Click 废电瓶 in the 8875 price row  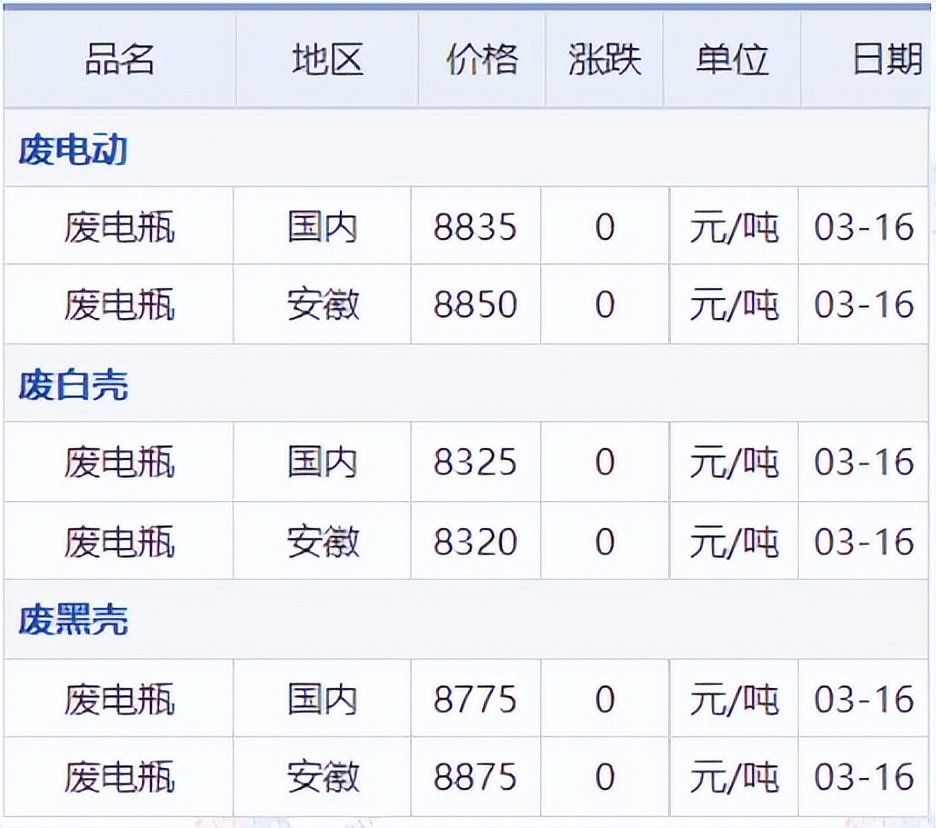[x=119, y=777]
